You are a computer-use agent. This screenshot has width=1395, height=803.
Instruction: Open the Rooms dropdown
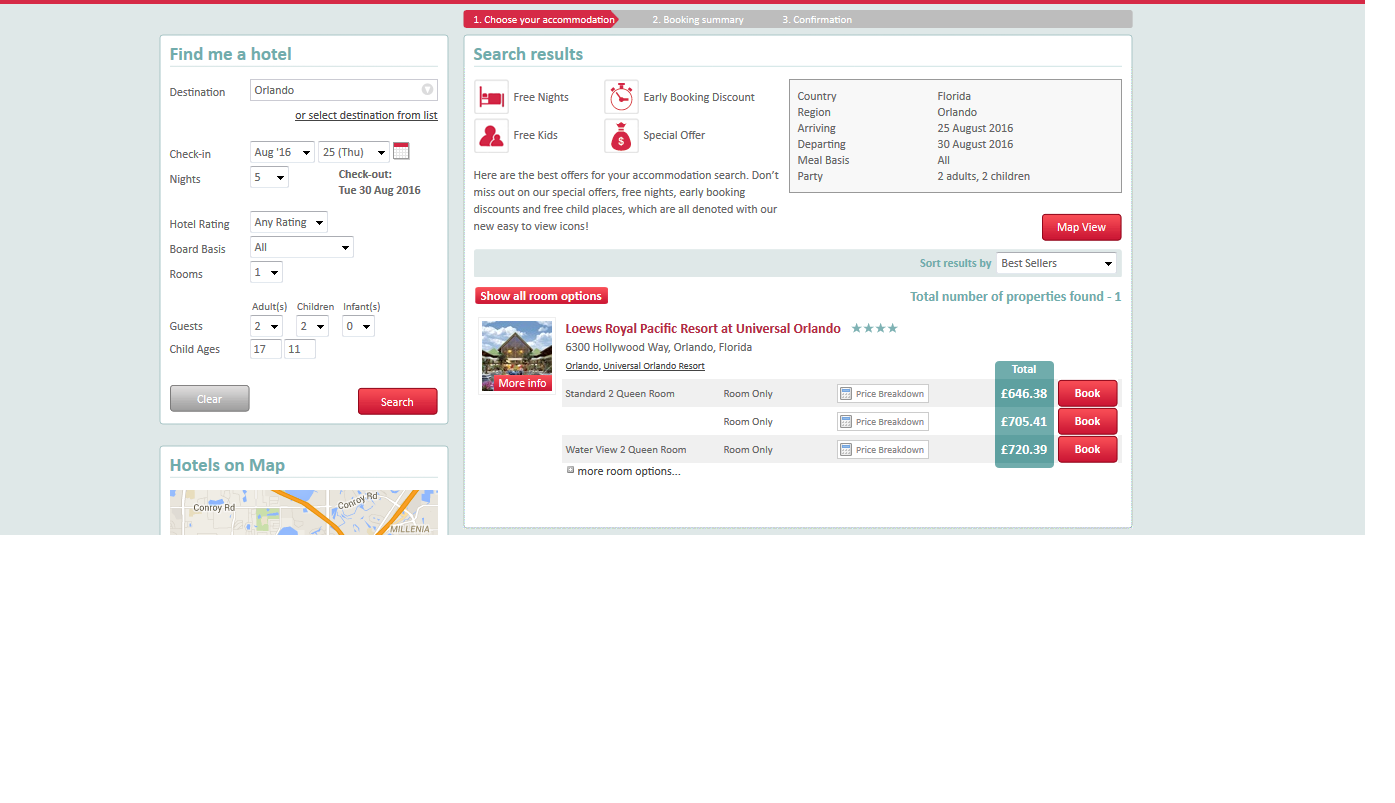point(266,272)
